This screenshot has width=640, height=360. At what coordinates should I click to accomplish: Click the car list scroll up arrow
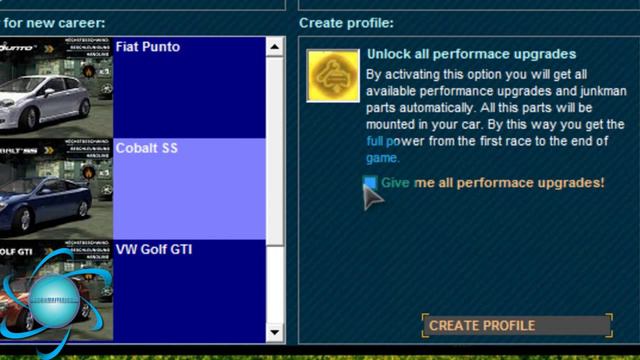[275, 47]
